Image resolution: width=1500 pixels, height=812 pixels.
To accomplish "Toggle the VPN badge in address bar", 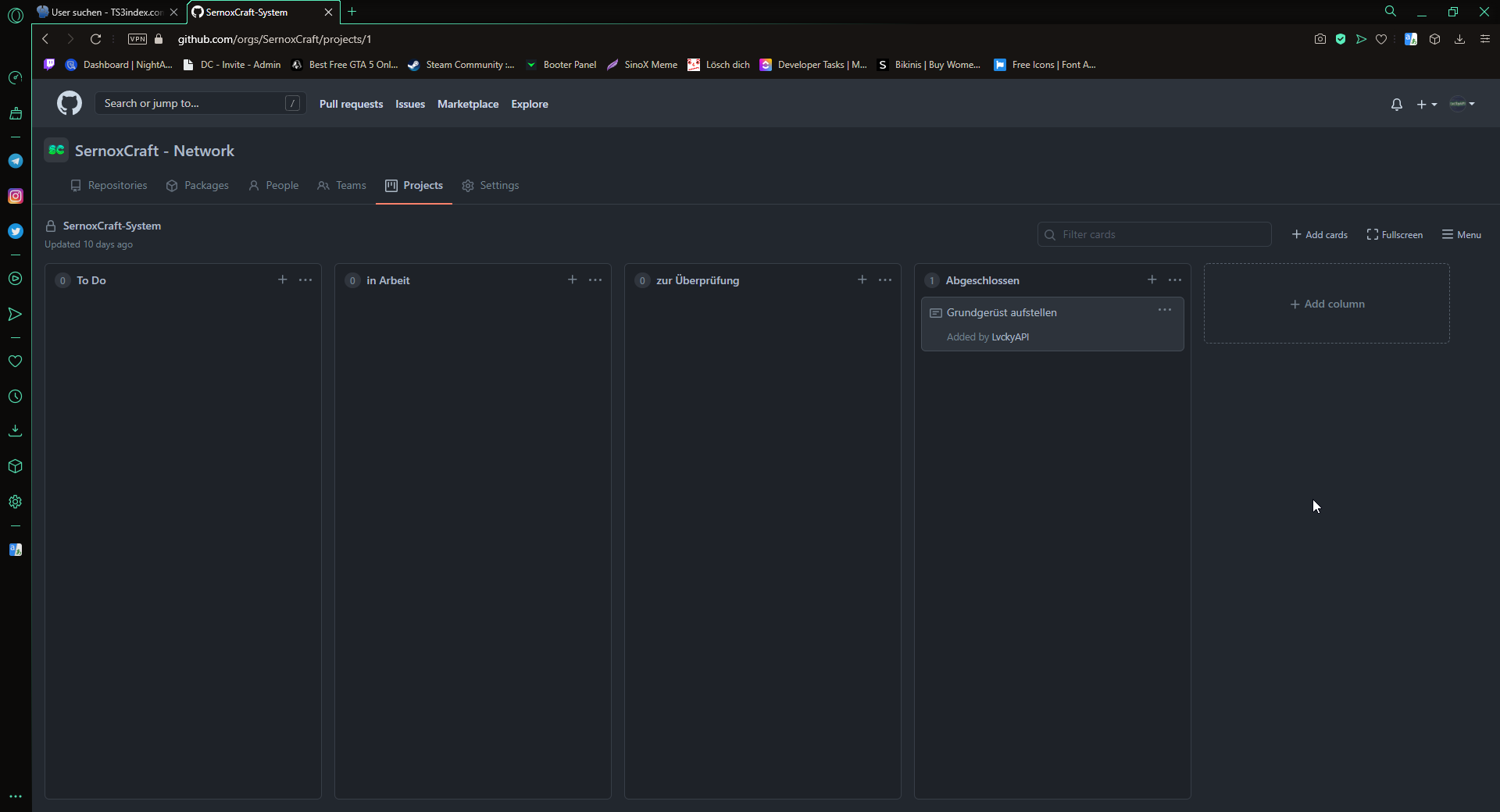I will tap(137, 39).
